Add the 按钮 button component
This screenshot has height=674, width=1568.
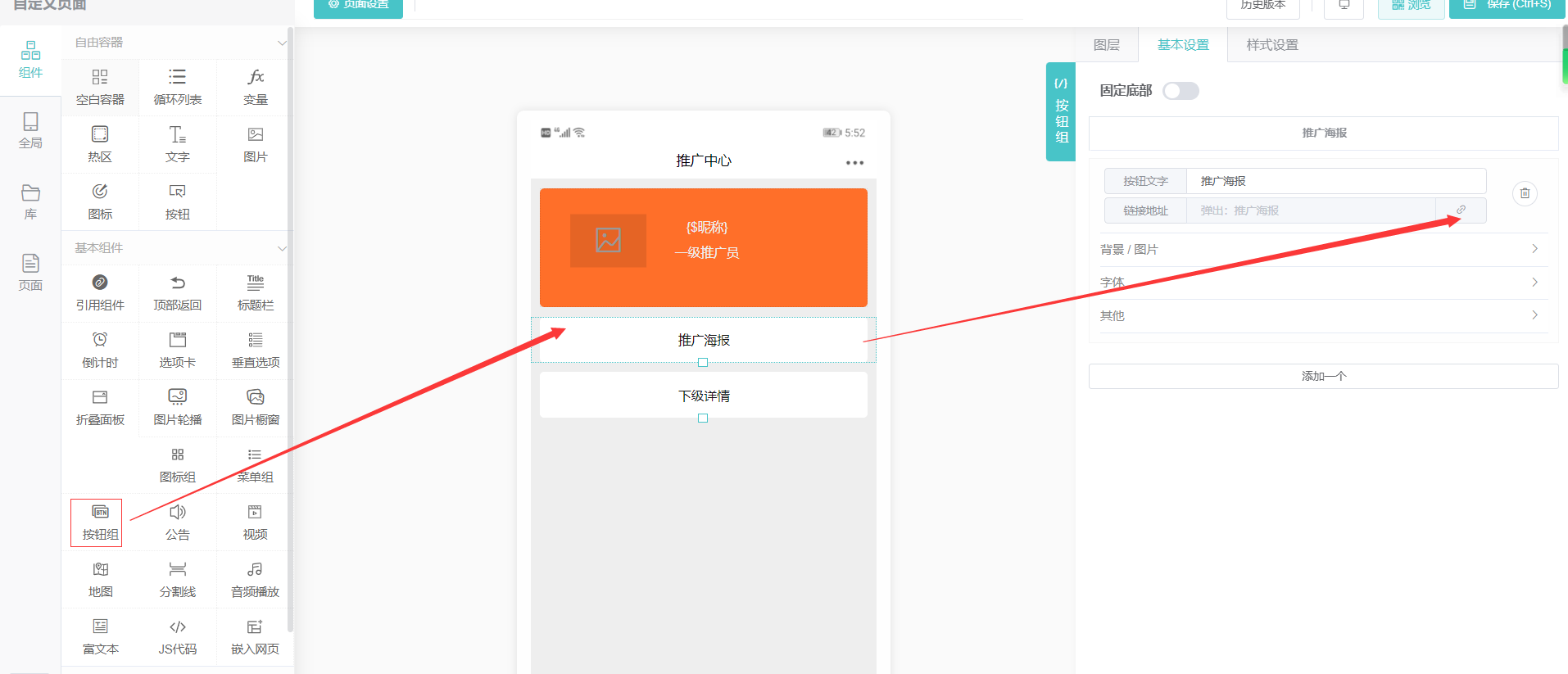click(x=178, y=201)
